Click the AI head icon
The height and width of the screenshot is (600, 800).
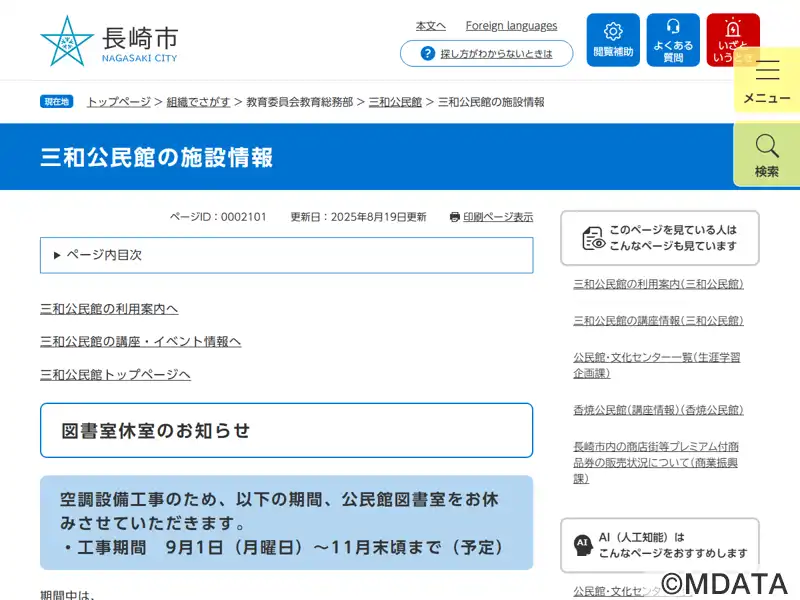point(583,545)
